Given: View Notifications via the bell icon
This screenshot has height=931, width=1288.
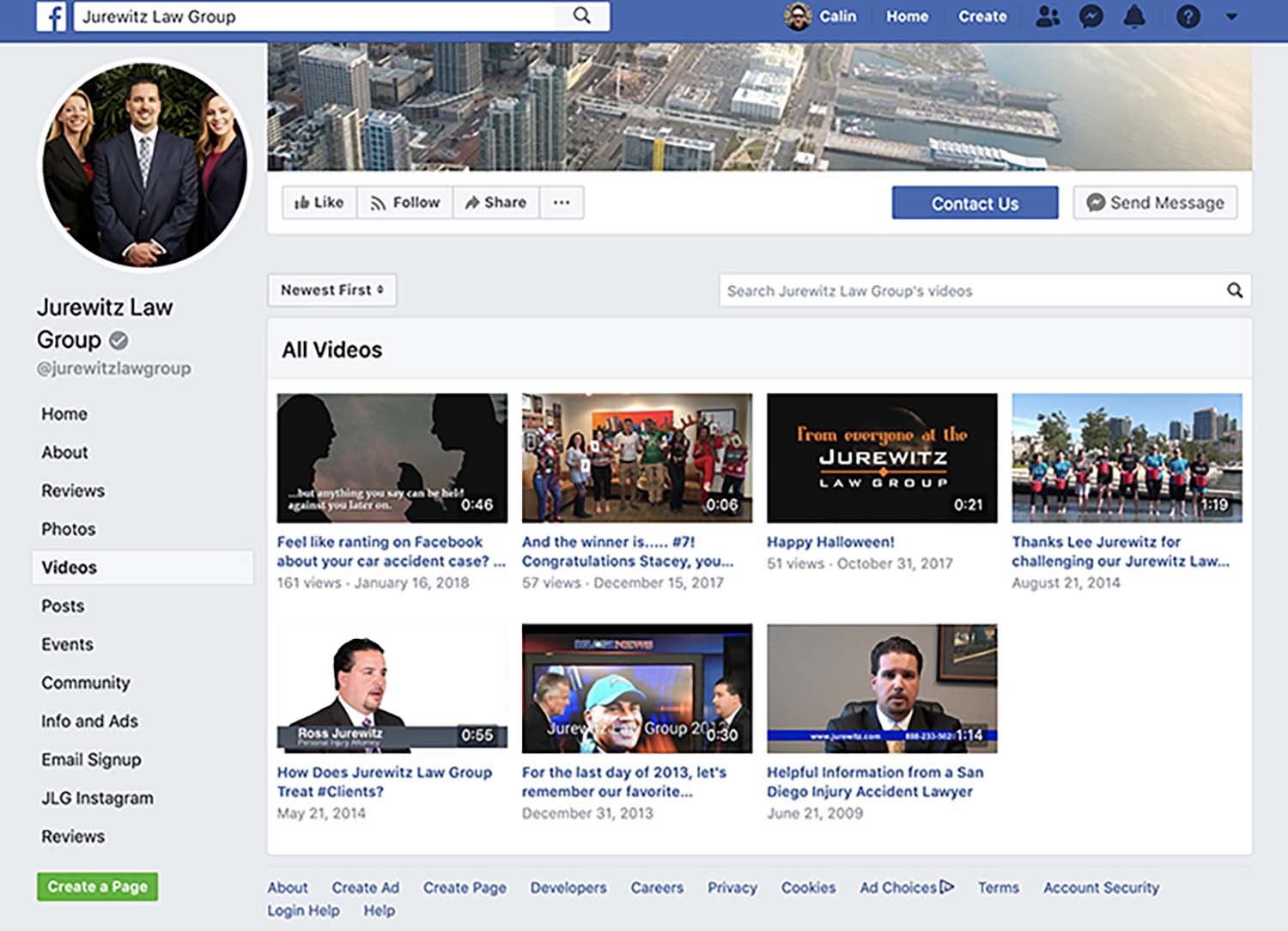Looking at the screenshot, I should tap(1133, 16).
